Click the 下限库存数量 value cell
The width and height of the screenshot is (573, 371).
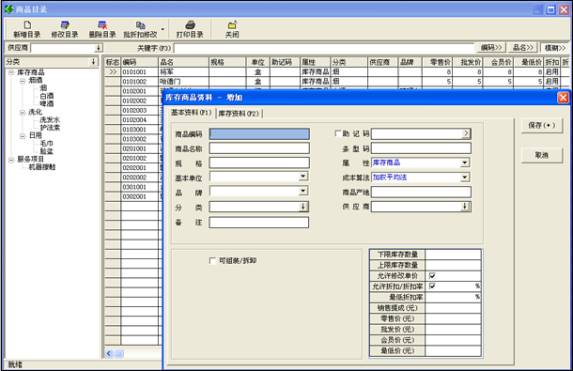tap(453, 254)
